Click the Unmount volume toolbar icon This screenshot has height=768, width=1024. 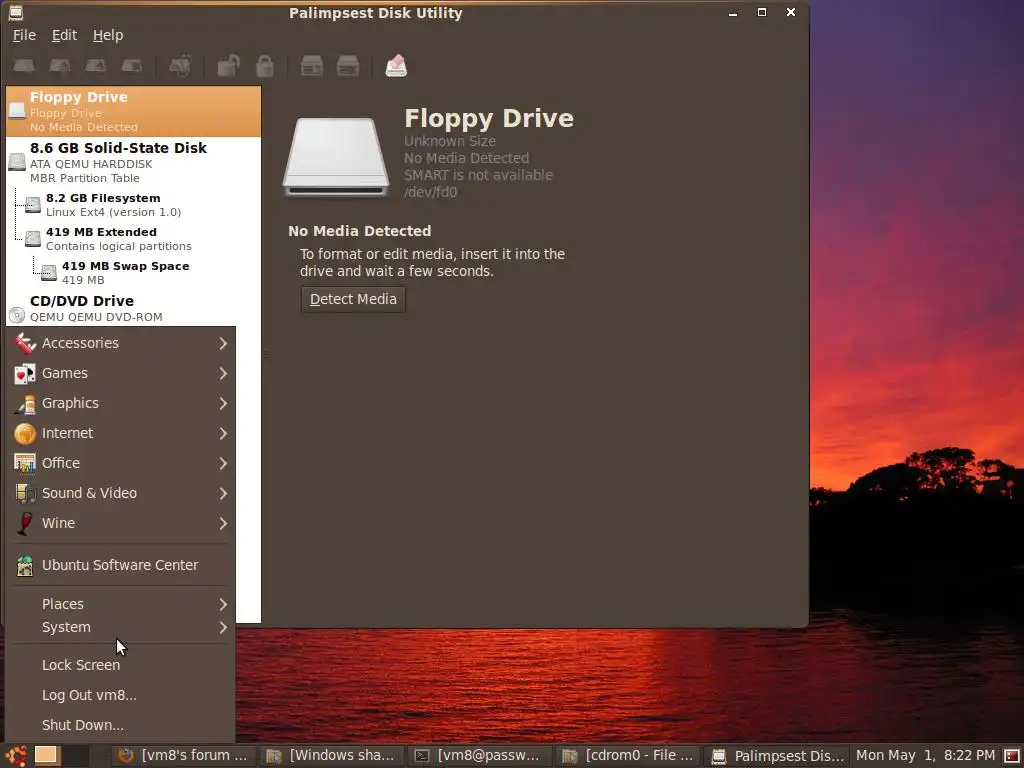tap(60, 66)
